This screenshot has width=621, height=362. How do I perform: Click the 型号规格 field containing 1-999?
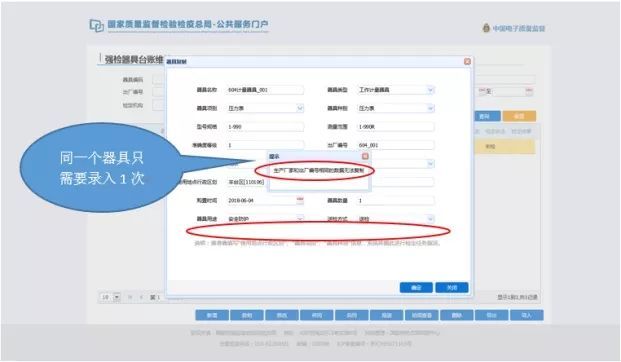(x=265, y=127)
